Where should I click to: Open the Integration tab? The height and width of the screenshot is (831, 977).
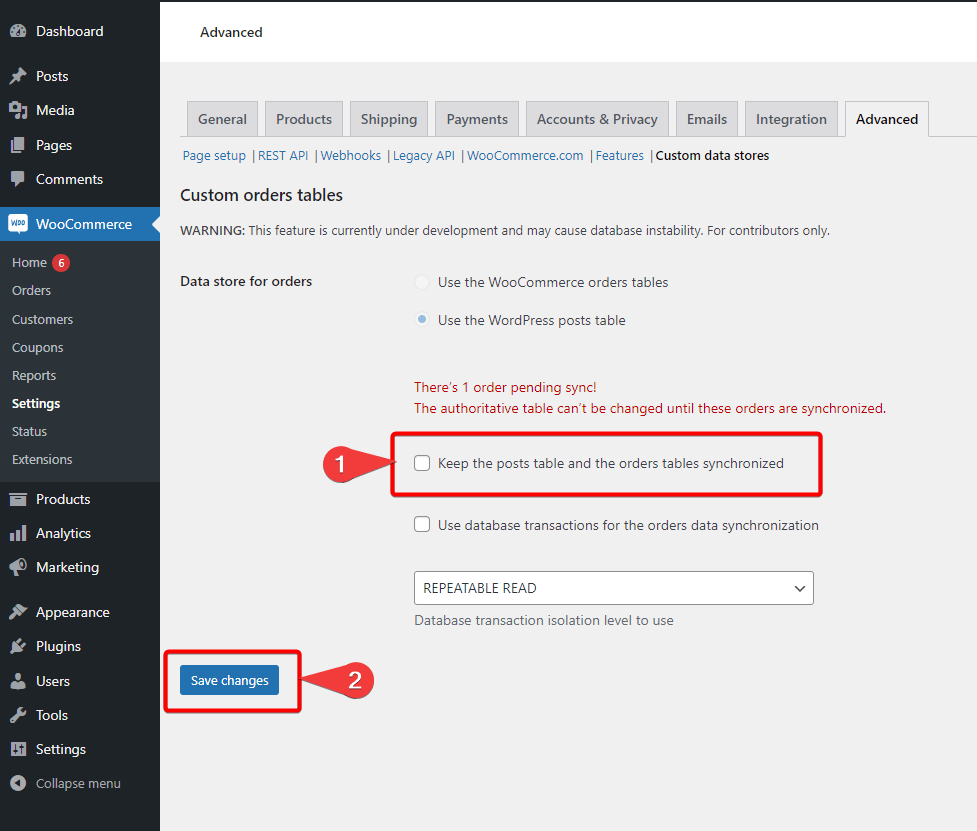(791, 119)
